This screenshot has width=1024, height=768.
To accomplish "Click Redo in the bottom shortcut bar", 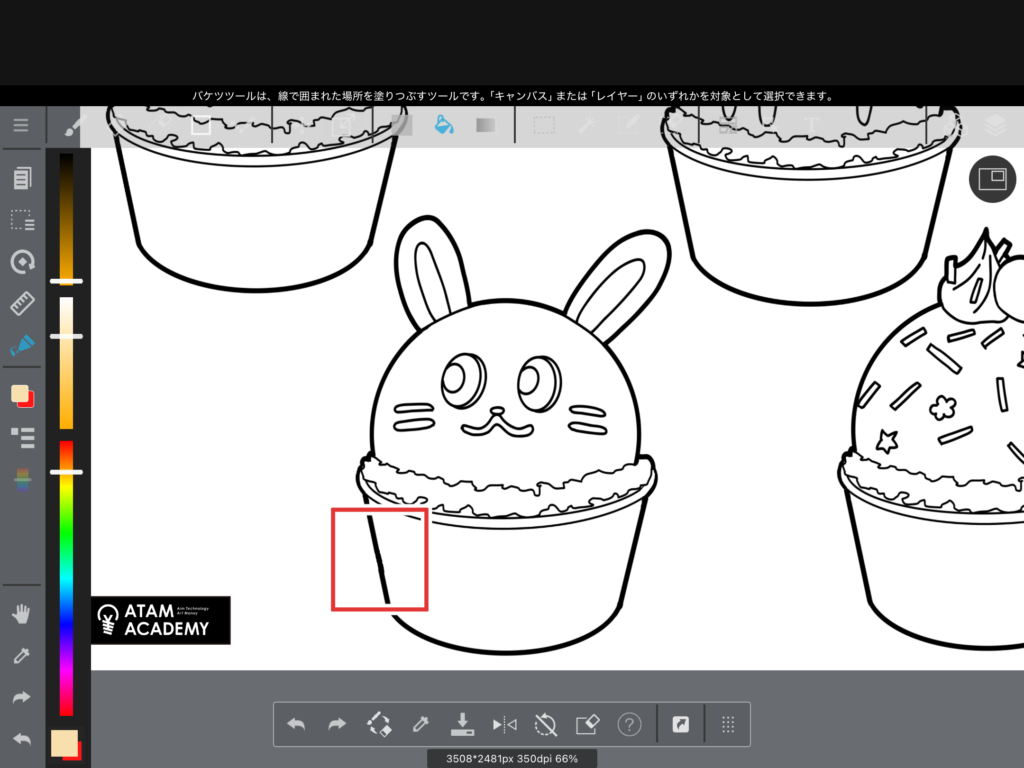I will (337, 725).
